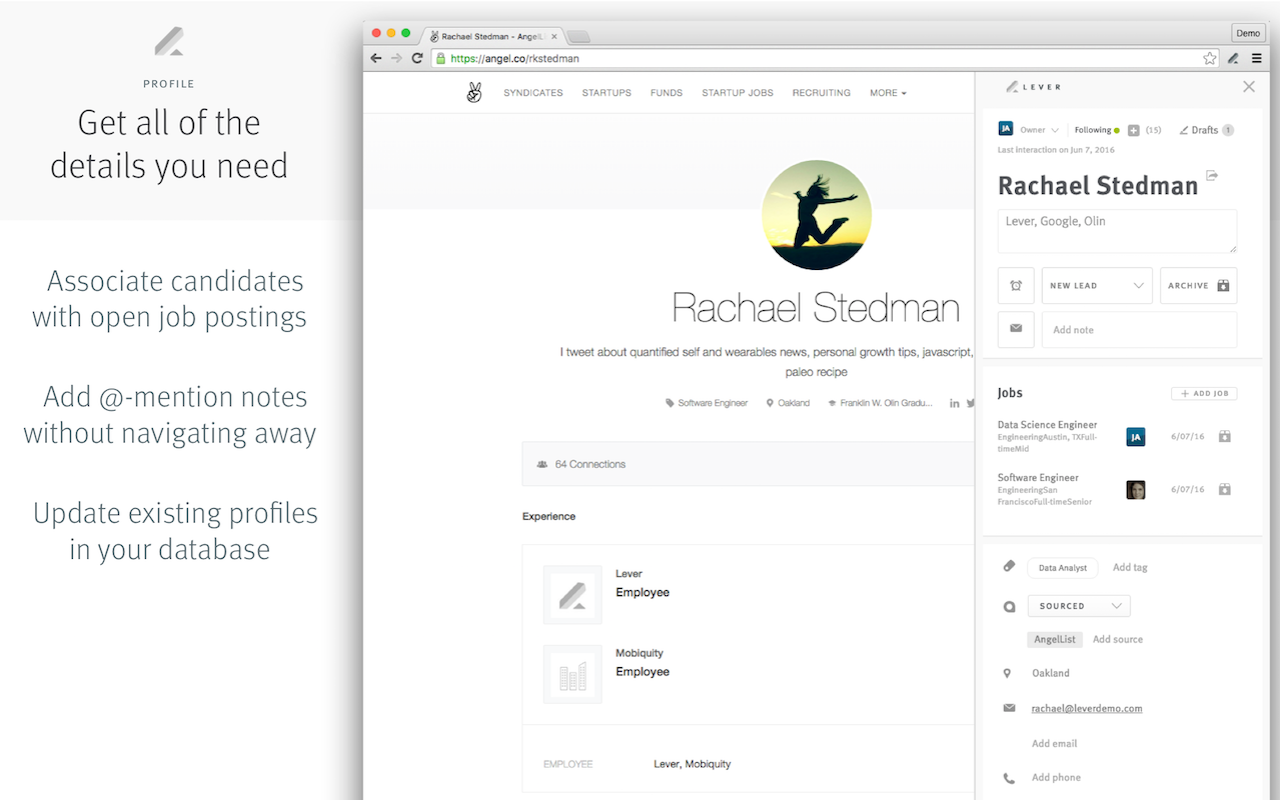Open SYNDICATES in AngelList navigation

pos(533,93)
